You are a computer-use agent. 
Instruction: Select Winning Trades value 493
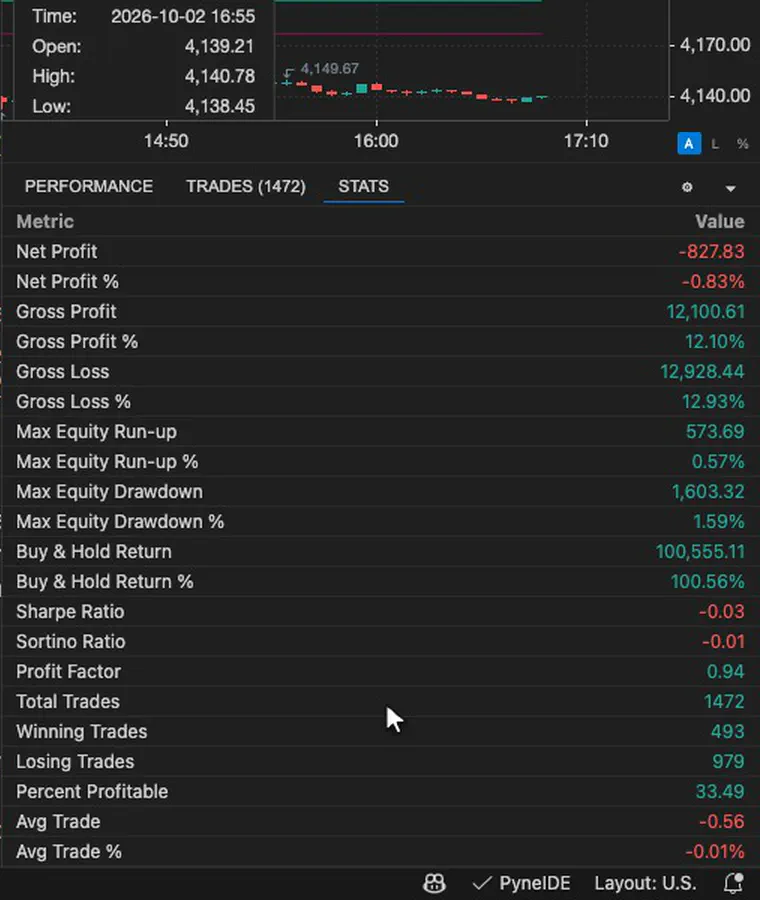pos(728,731)
